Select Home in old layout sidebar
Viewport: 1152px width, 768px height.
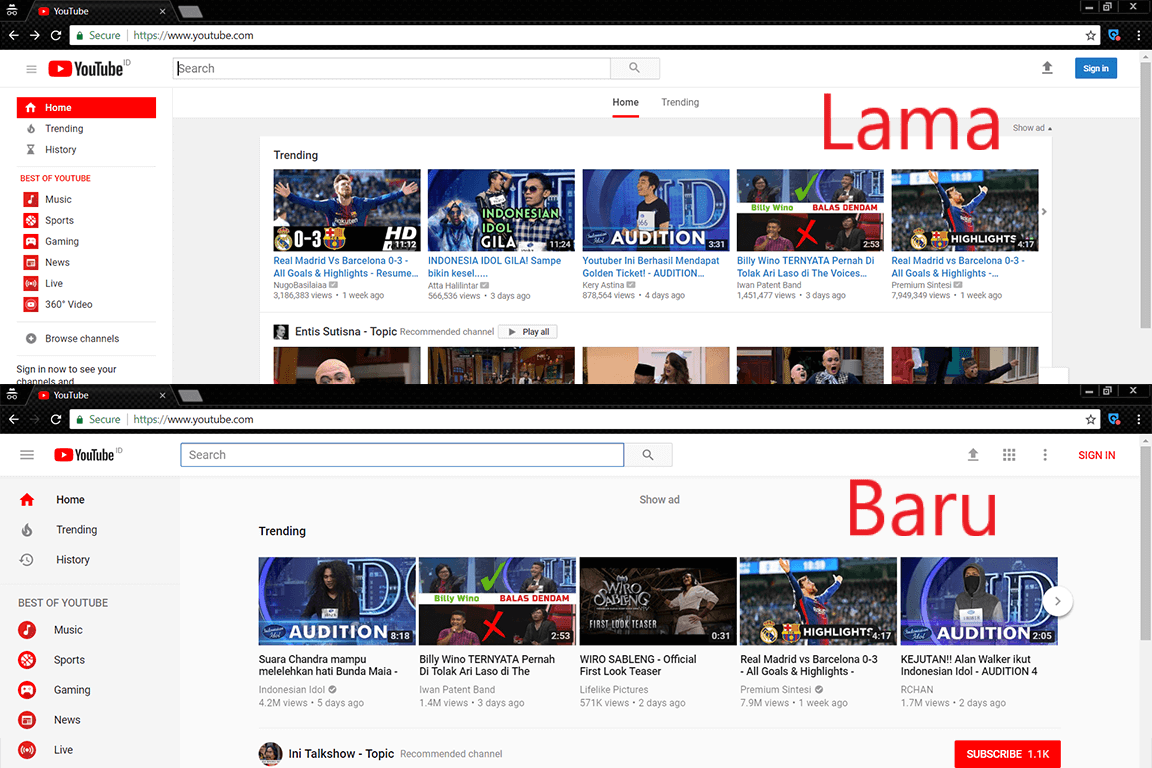coord(86,107)
